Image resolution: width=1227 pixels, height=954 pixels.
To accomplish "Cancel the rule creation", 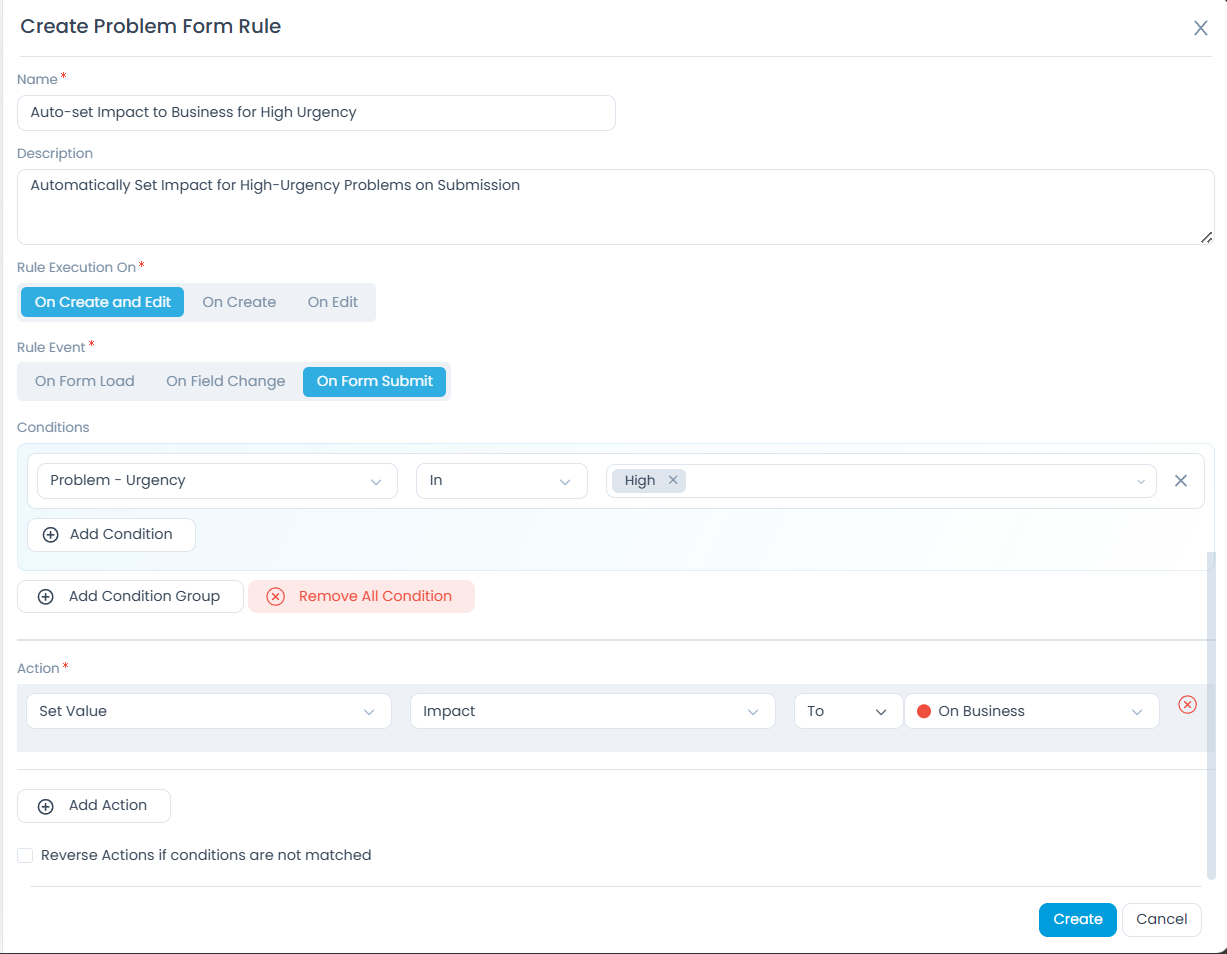I will pyautogui.click(x=1161, y=919).
